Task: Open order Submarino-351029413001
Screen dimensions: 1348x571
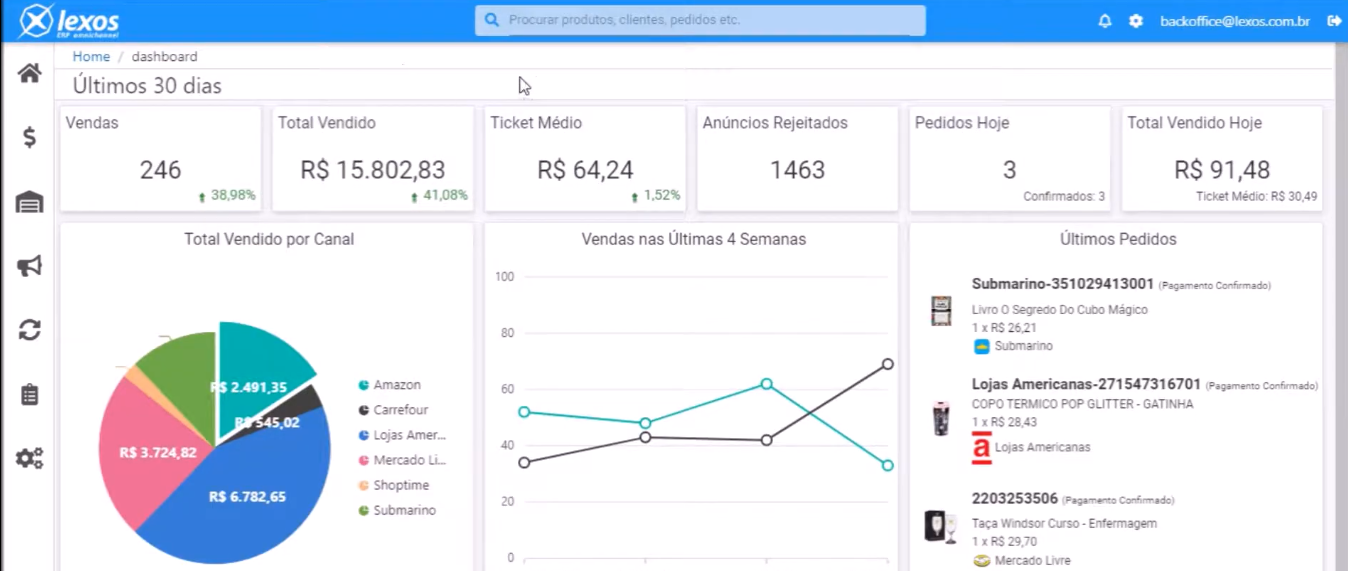Action: tap(1062, 284)
